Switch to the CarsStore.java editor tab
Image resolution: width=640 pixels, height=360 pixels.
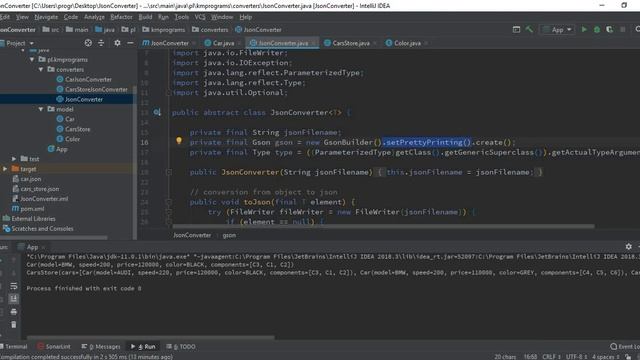click(350, 43)
